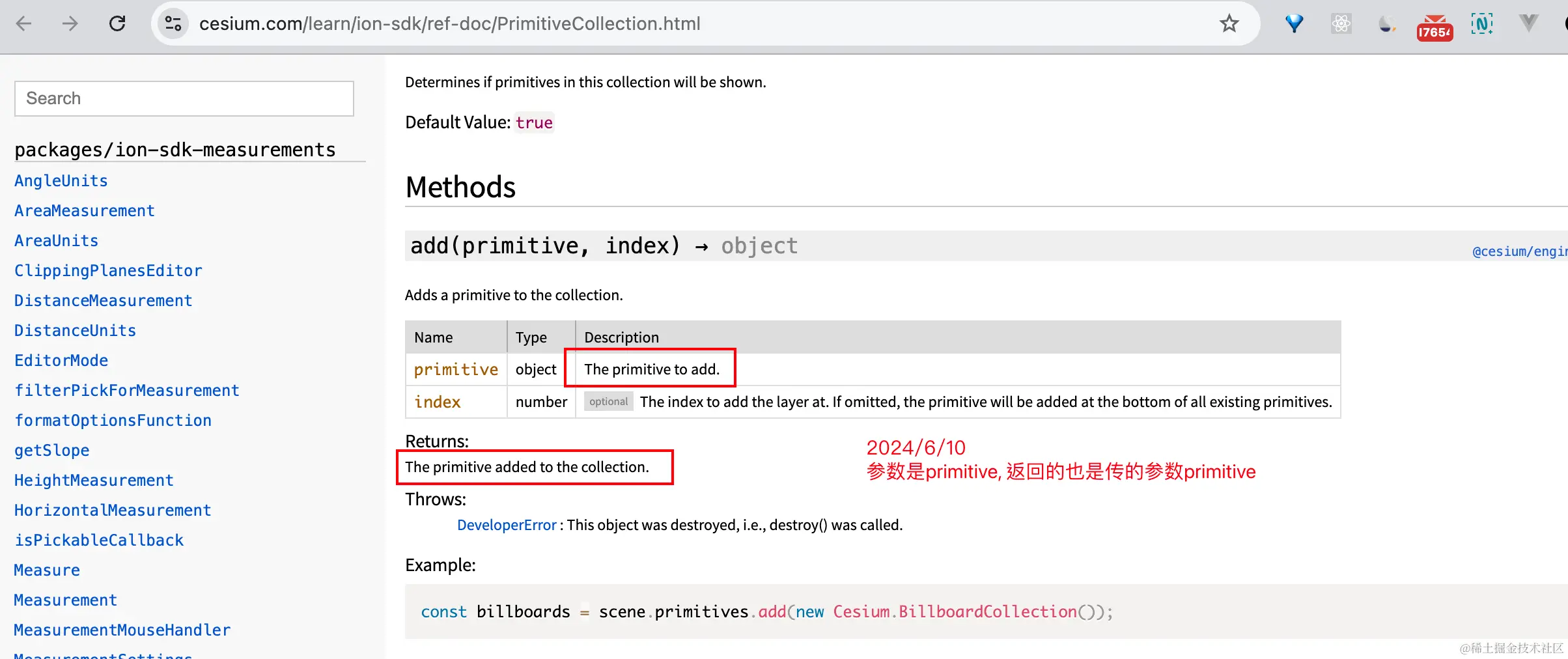
Task: Bookmark the page with the star icon
Action: [x=1229, y=23]
